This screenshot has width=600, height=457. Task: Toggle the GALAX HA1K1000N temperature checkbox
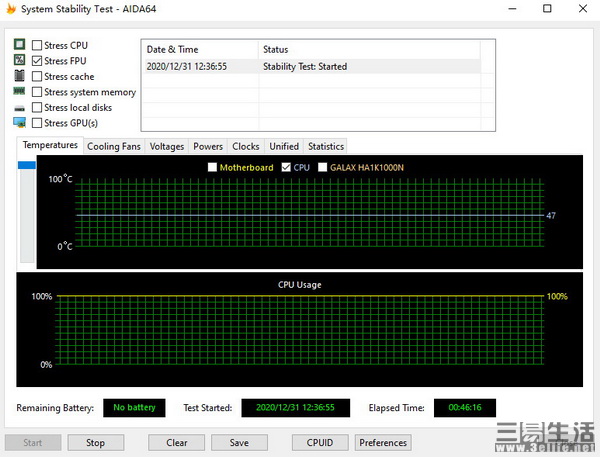pos(322,167)
